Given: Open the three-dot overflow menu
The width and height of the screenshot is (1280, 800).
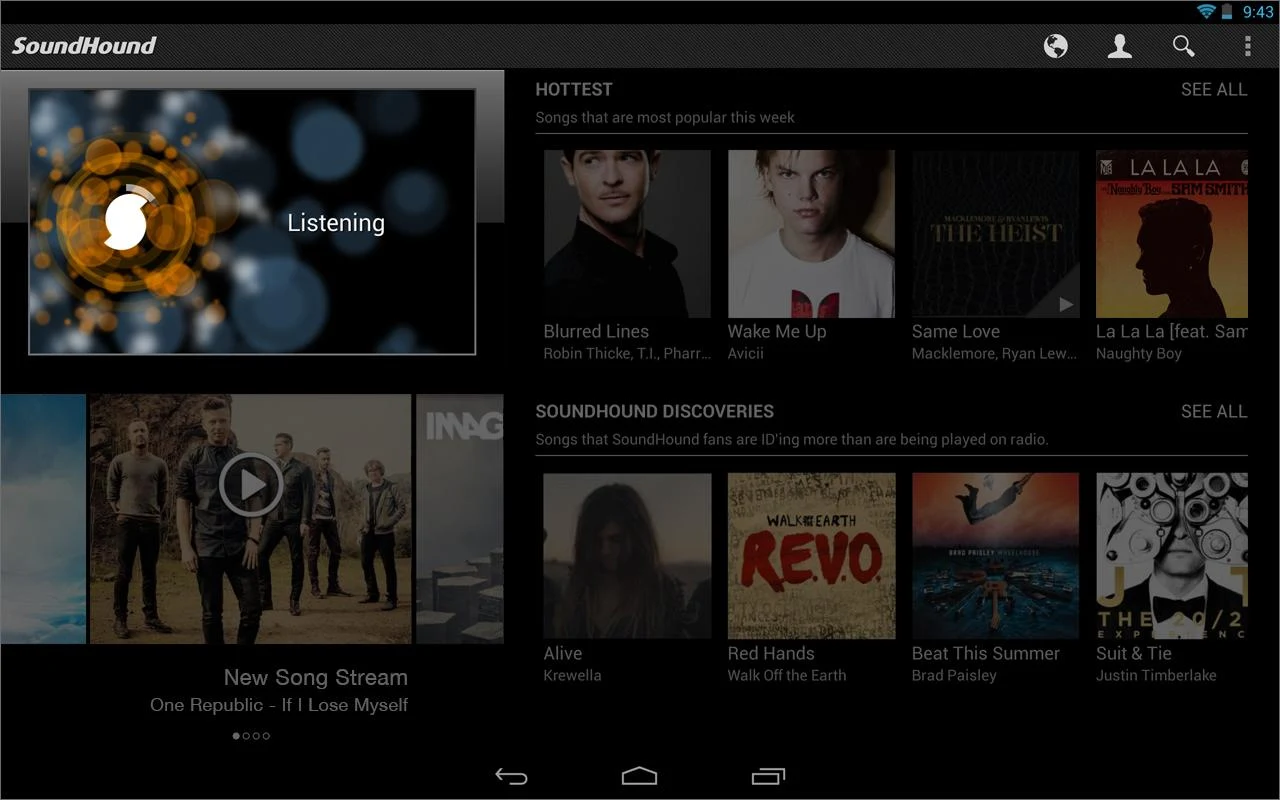Looking at the screenshot, I should 1247,46.
